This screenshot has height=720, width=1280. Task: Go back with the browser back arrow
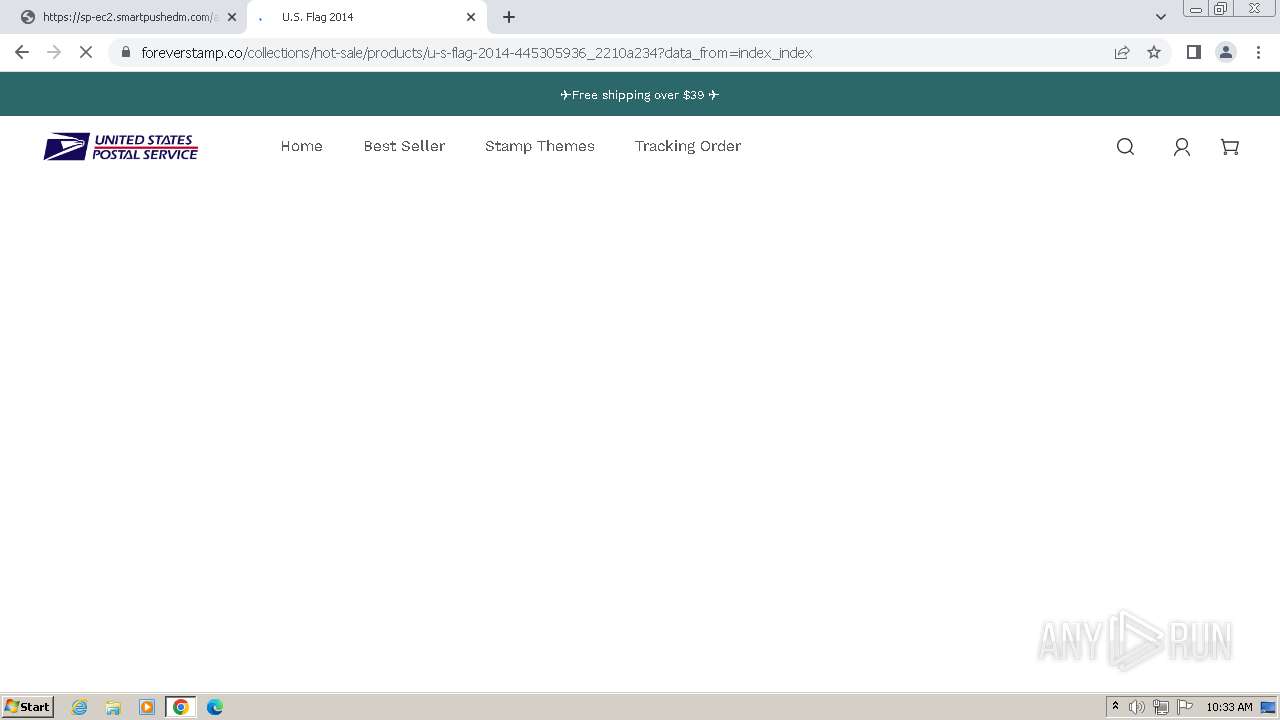pyautogui.click(x=22, y=52)
